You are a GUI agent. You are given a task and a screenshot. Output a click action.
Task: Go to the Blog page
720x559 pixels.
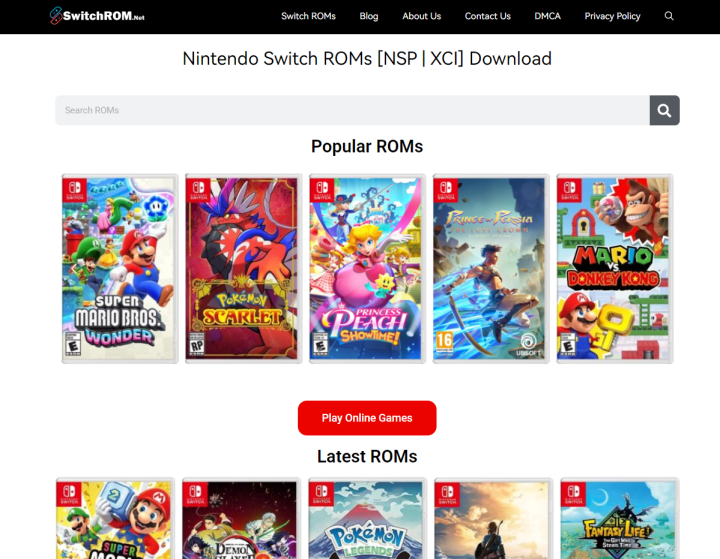pos(369,16)
